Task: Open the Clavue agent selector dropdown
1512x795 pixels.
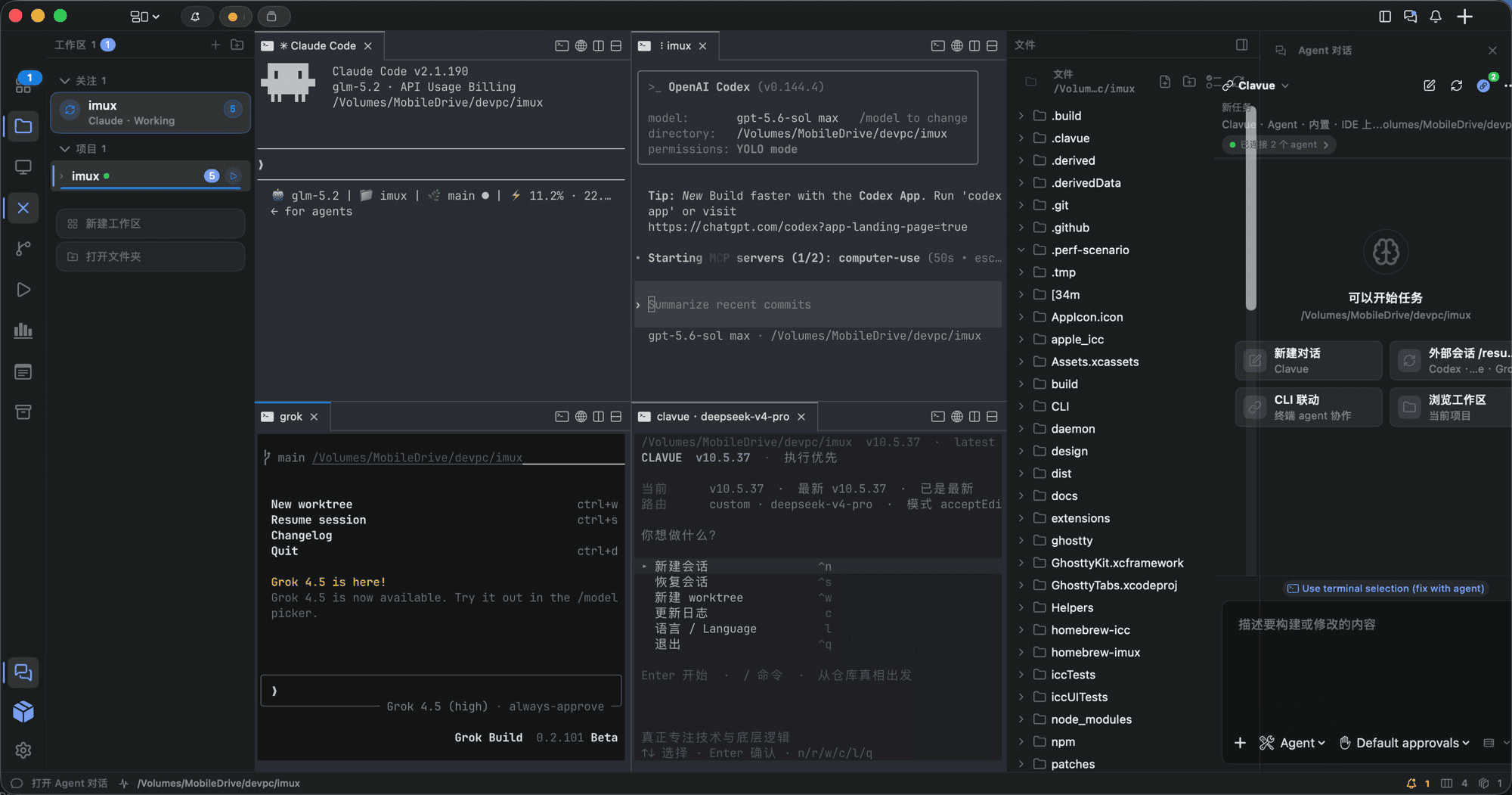Action: (x=1256, y=85)
